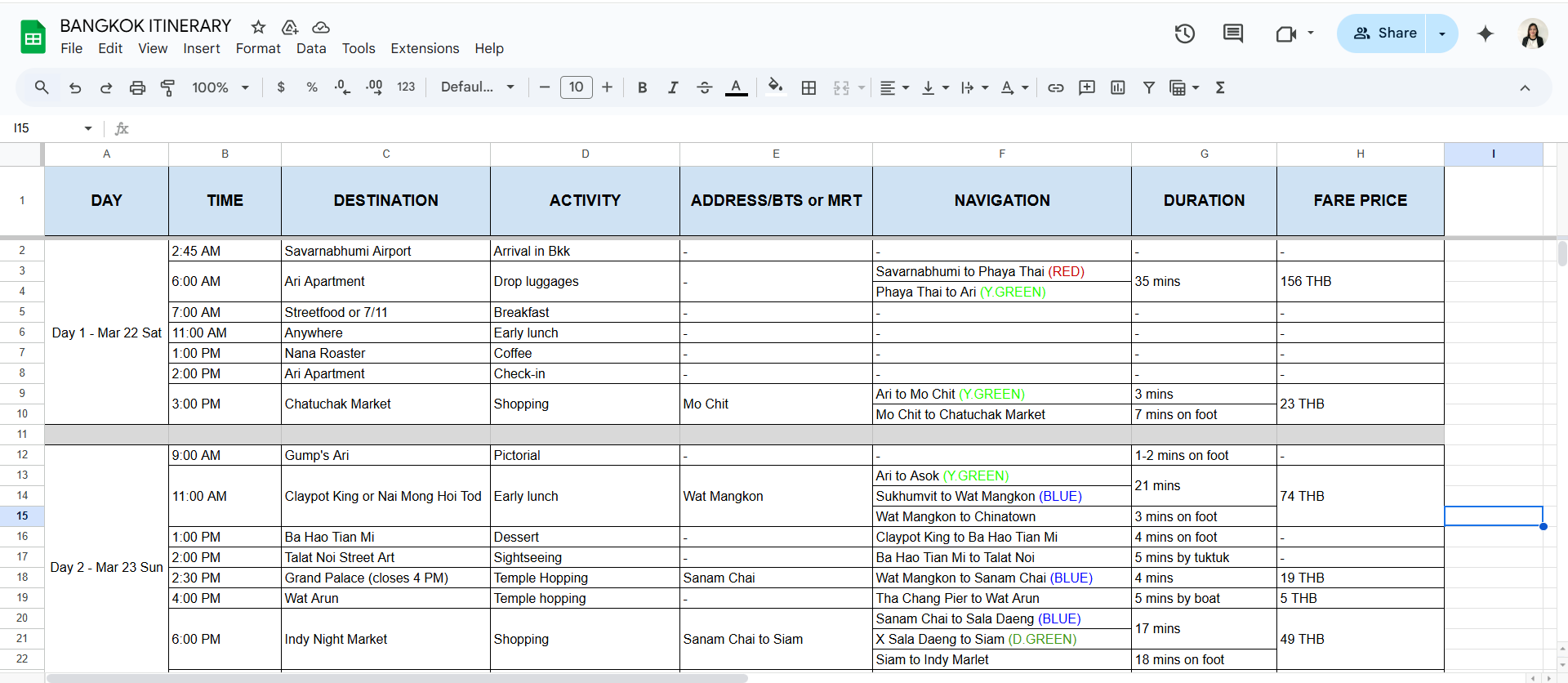Redo the last action
Viewport: 1568px width, 683px height.
click(x=106, y=87)
